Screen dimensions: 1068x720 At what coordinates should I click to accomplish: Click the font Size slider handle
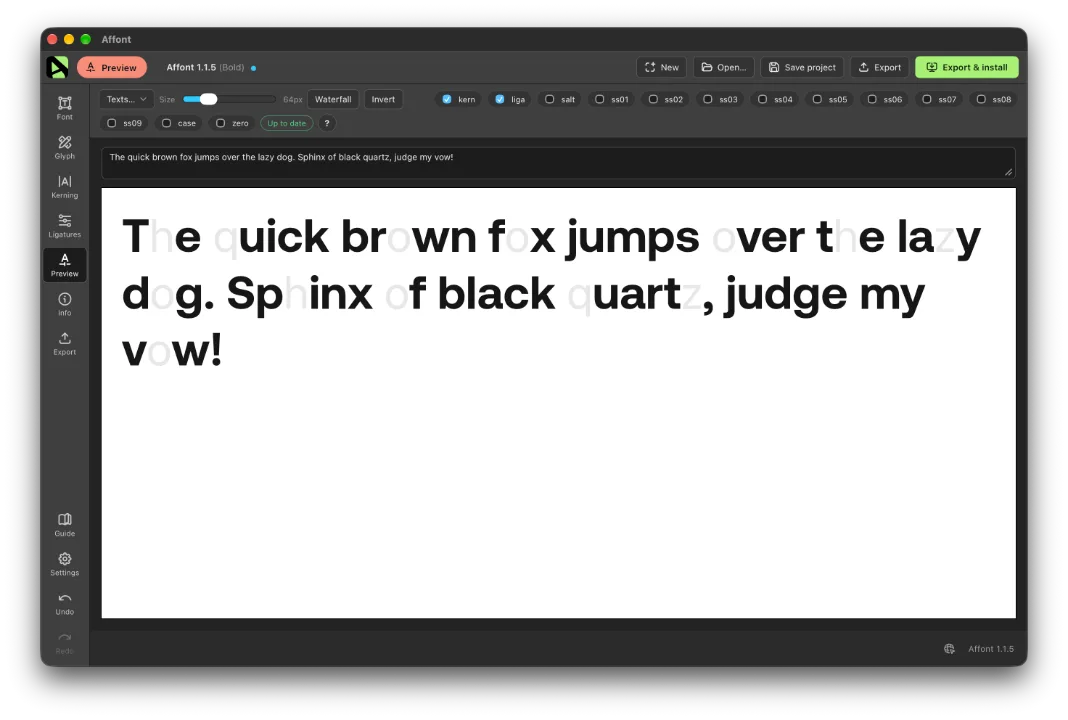click(208, 99)
